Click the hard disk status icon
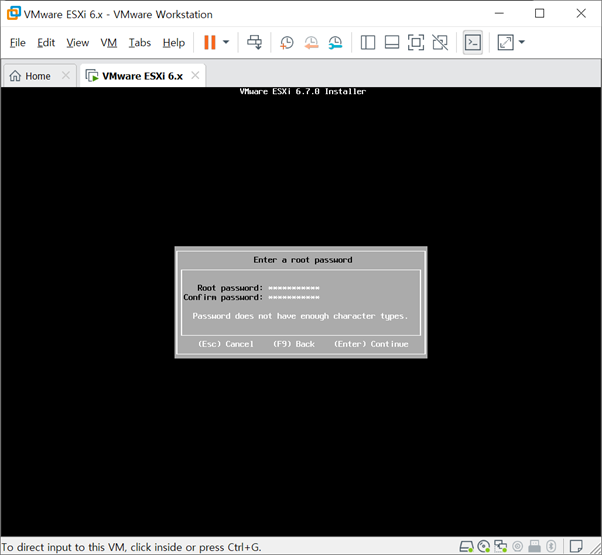 [466, 546]
